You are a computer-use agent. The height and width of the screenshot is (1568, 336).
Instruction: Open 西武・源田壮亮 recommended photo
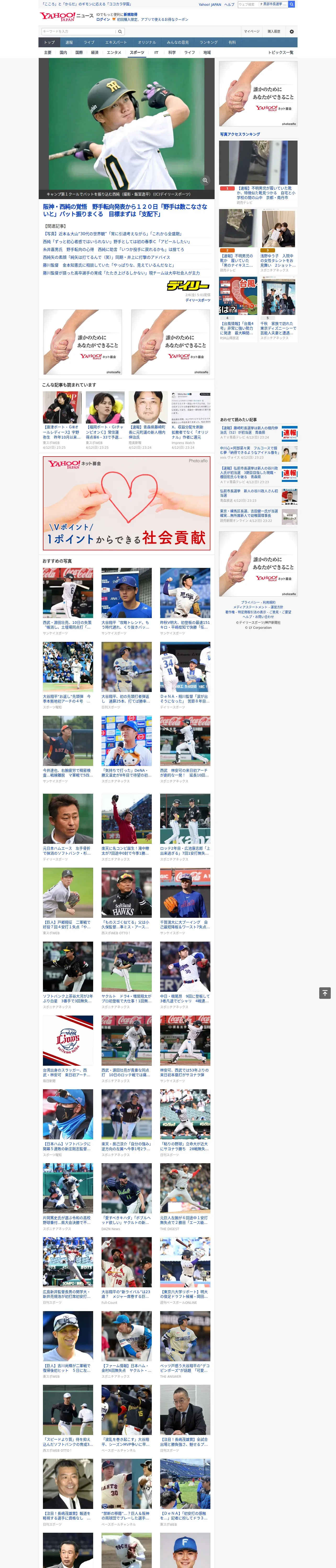(68, 593)
